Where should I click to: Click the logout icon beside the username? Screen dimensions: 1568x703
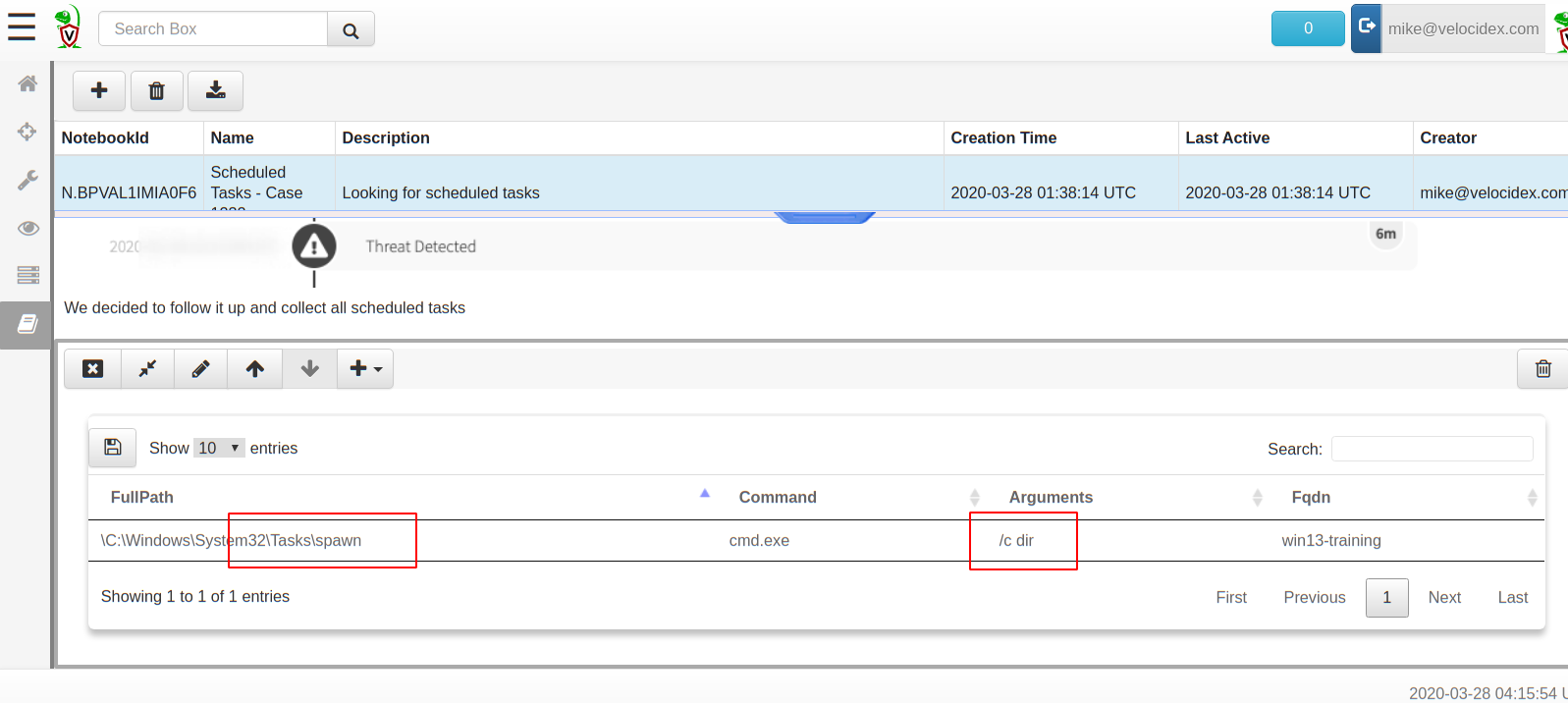click(x=1366, y=27)
